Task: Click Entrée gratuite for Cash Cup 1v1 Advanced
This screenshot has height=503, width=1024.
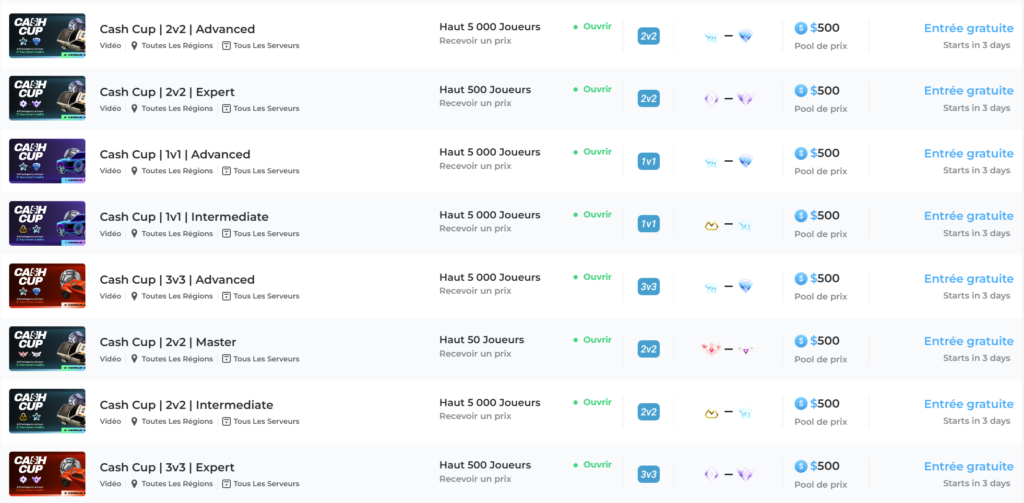Action: click(968, 154)
